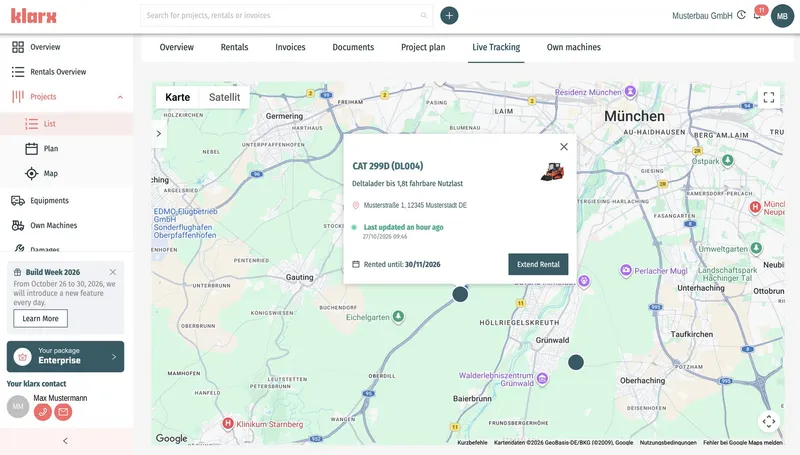The image size is (800, 455).
Task: Call Max Mustermann via phone icon
Action: (x=43, y=412)
